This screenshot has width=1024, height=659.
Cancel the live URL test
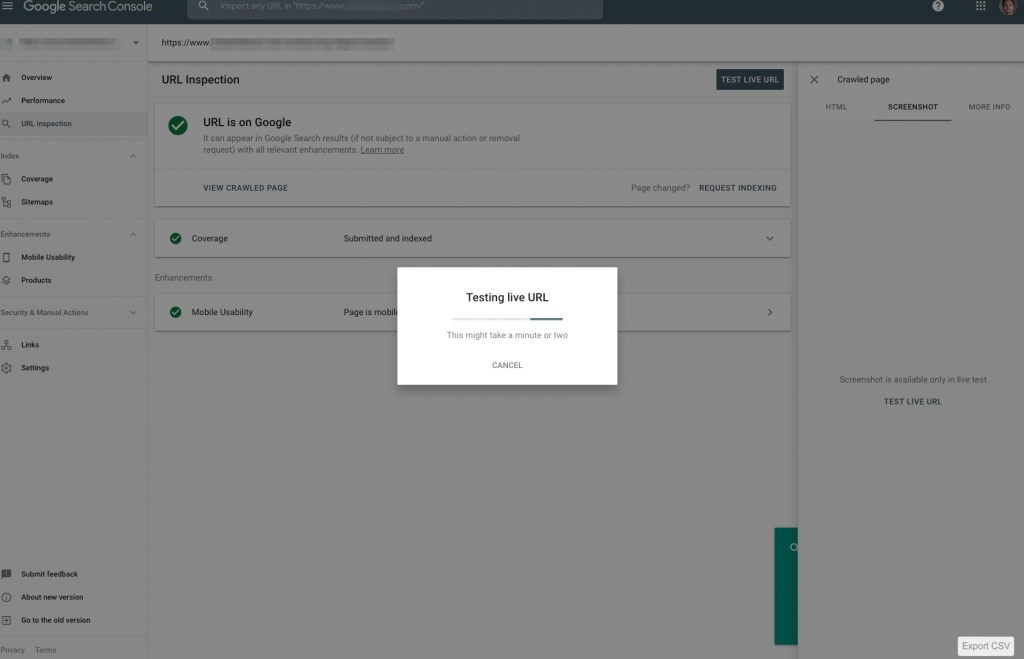coord(507,365)
